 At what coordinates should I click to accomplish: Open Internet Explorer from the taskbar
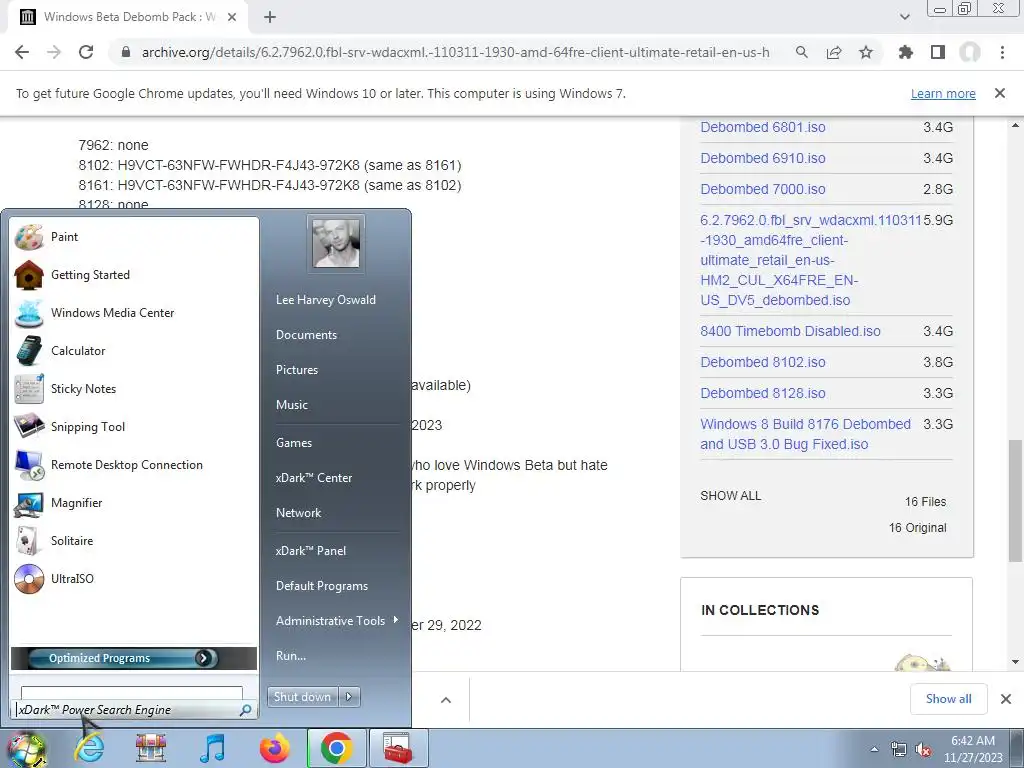tap(89, 748)
